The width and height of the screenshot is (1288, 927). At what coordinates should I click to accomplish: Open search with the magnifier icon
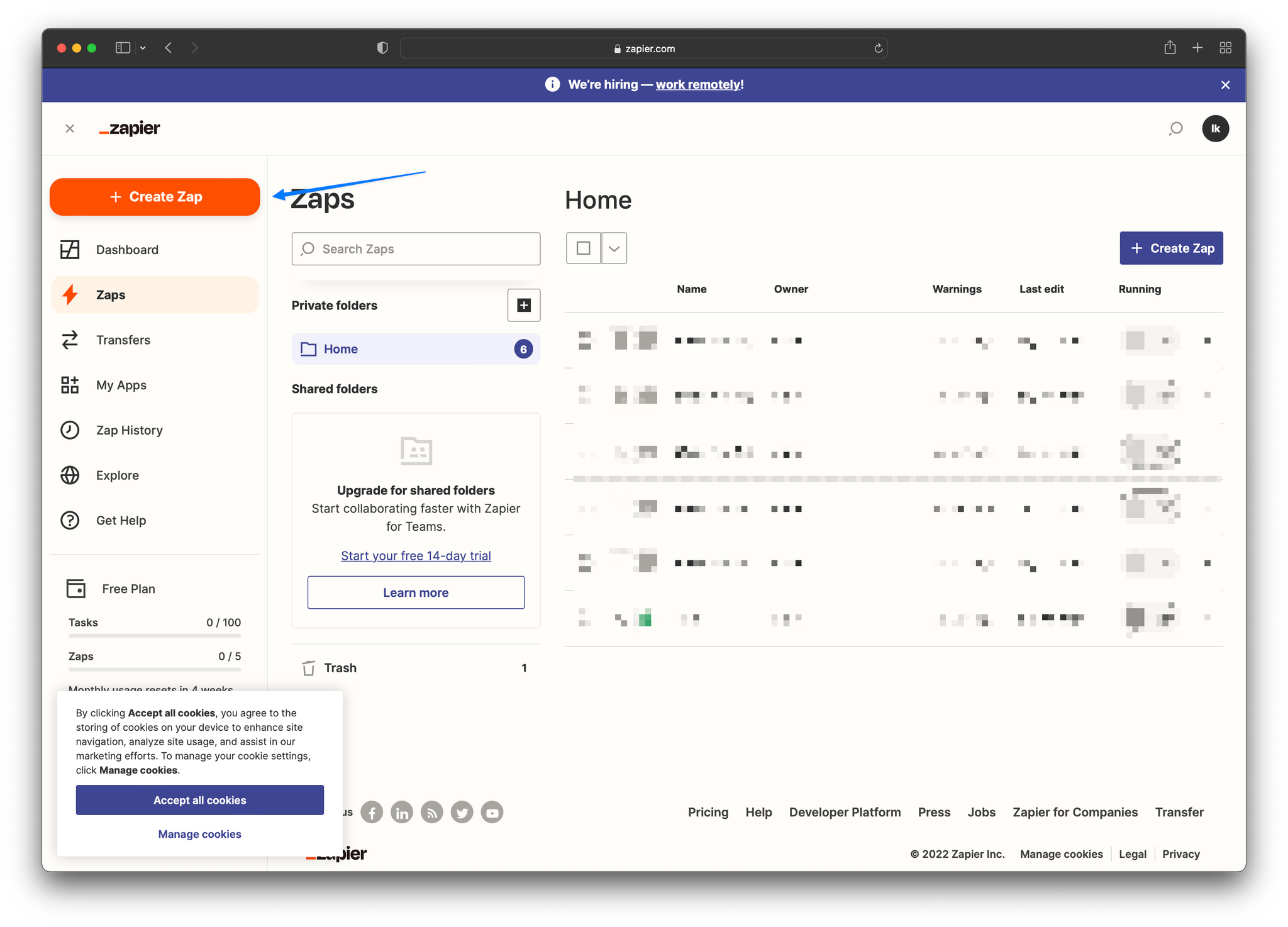1175,128
